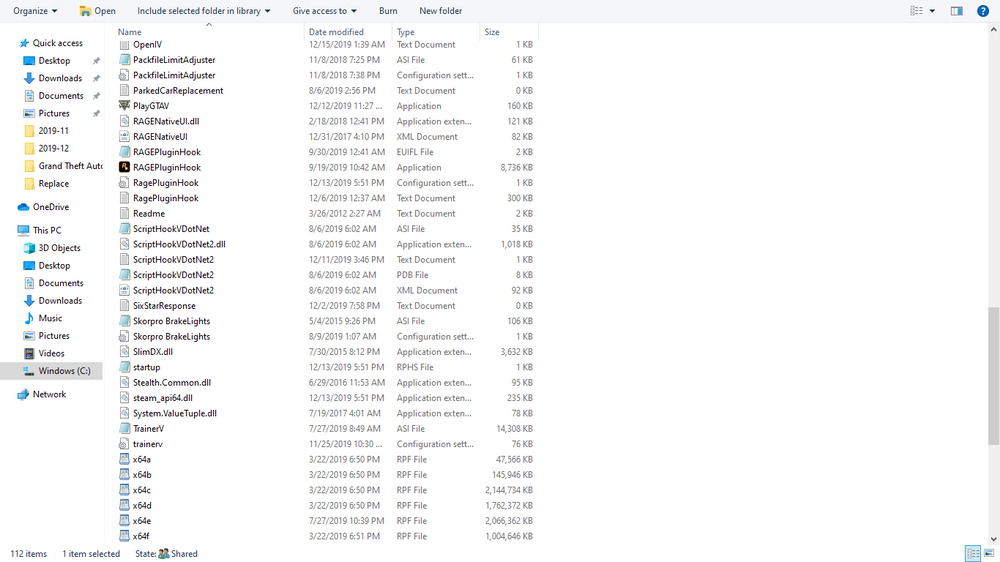Image resolution: width=1000 pixels, height=562 pixels.
Task: Open the Help question mark icon
Action: click(983, 11)
